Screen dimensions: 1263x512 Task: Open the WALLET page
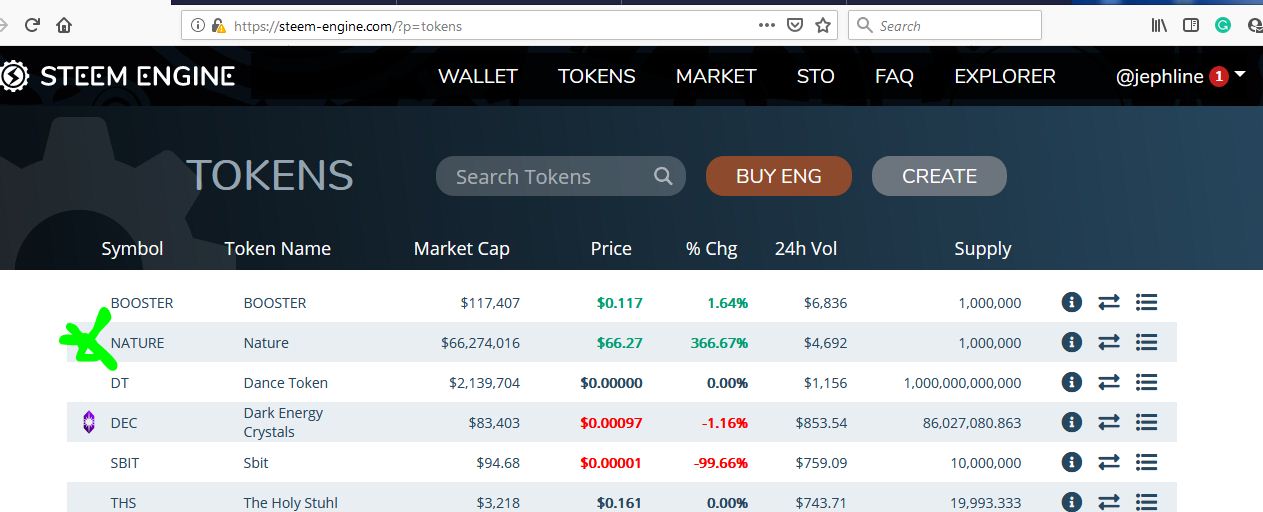point(478,76)
